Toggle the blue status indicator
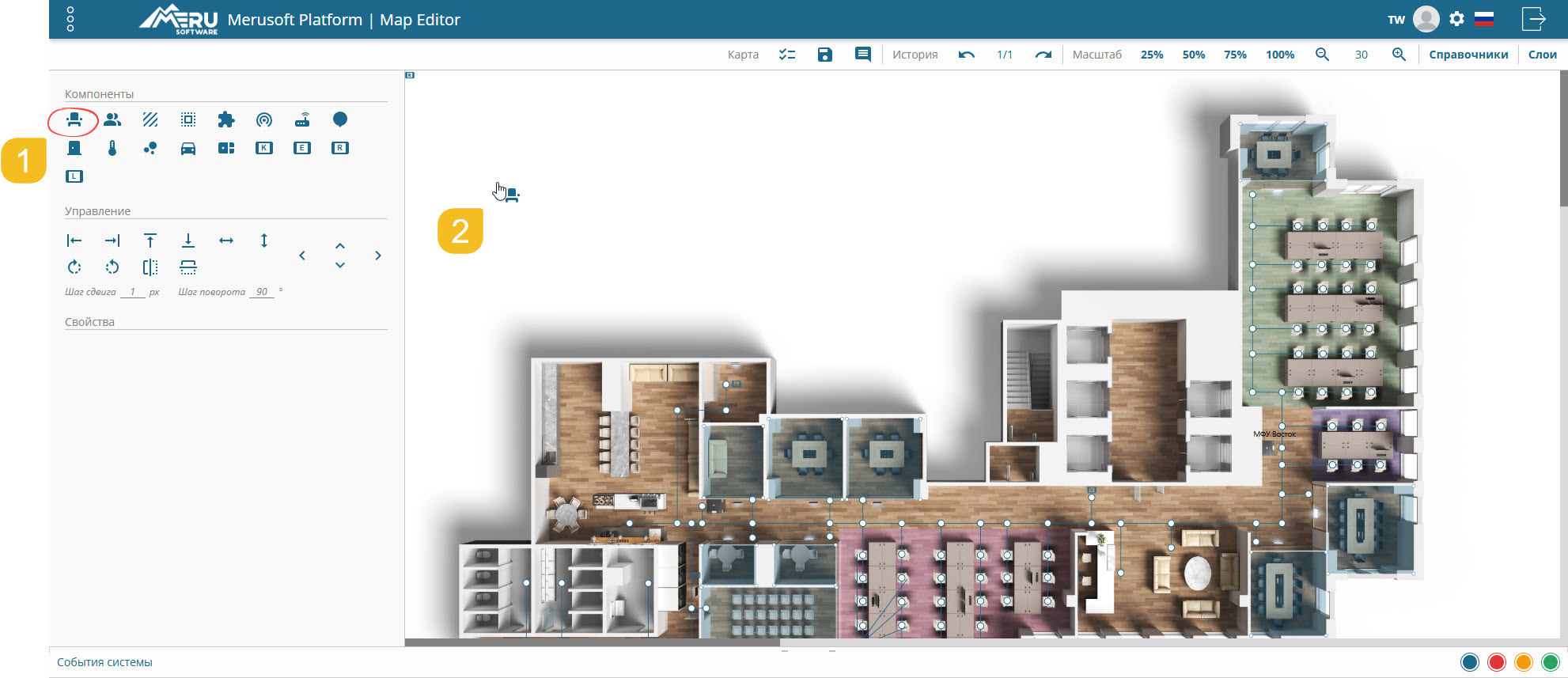1568x678 pixels. (x=1470, y=662)
